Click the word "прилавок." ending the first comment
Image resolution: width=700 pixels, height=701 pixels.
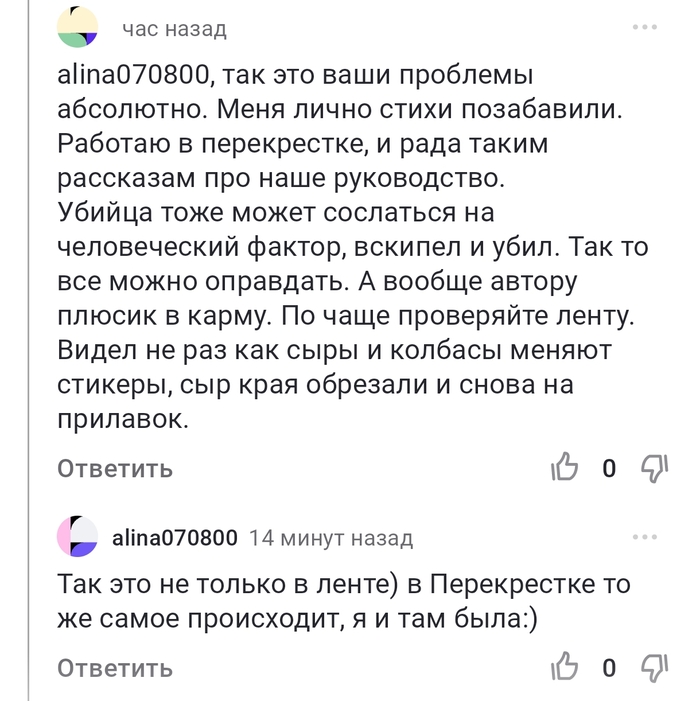click(123, 420)
